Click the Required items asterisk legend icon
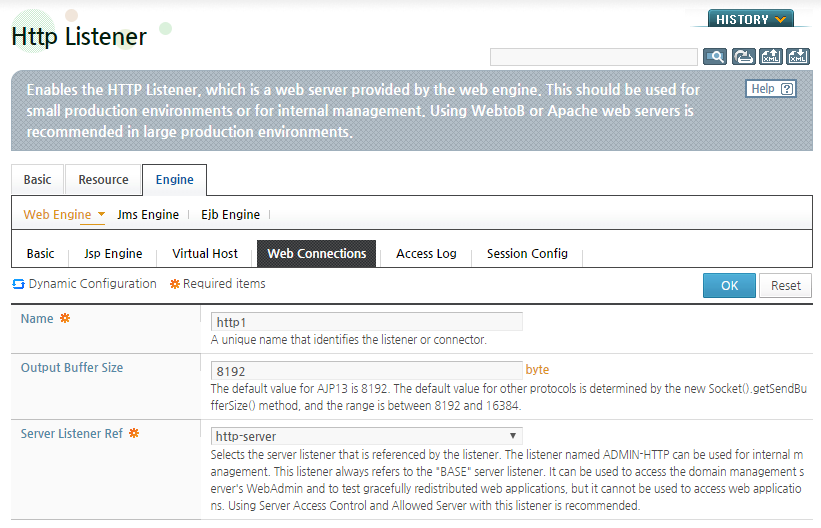 click(x=175, y=284)
